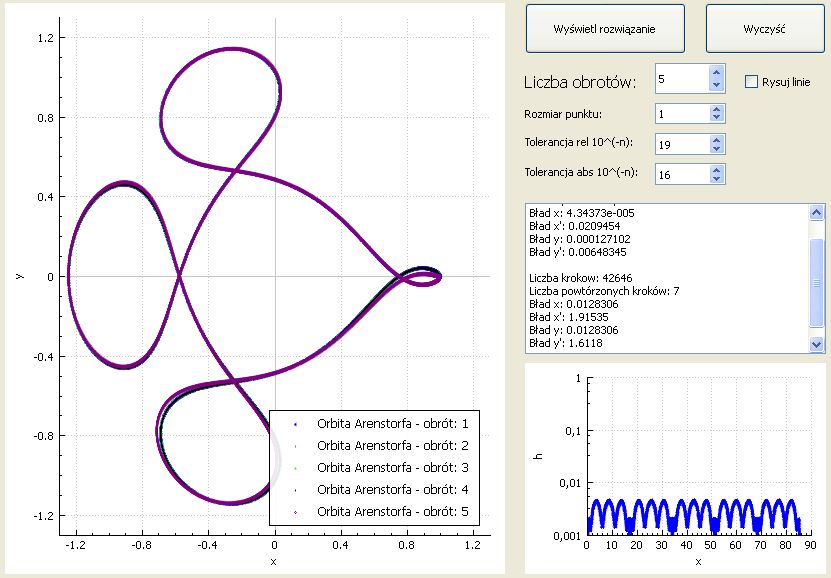Click the error log scrollbar thumb

(817, 282)
